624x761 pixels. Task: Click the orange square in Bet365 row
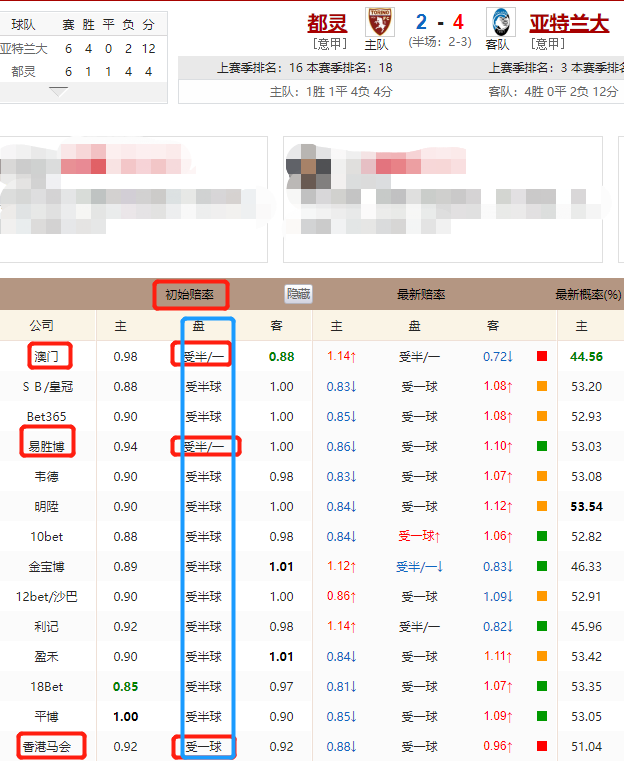[541, 416]
